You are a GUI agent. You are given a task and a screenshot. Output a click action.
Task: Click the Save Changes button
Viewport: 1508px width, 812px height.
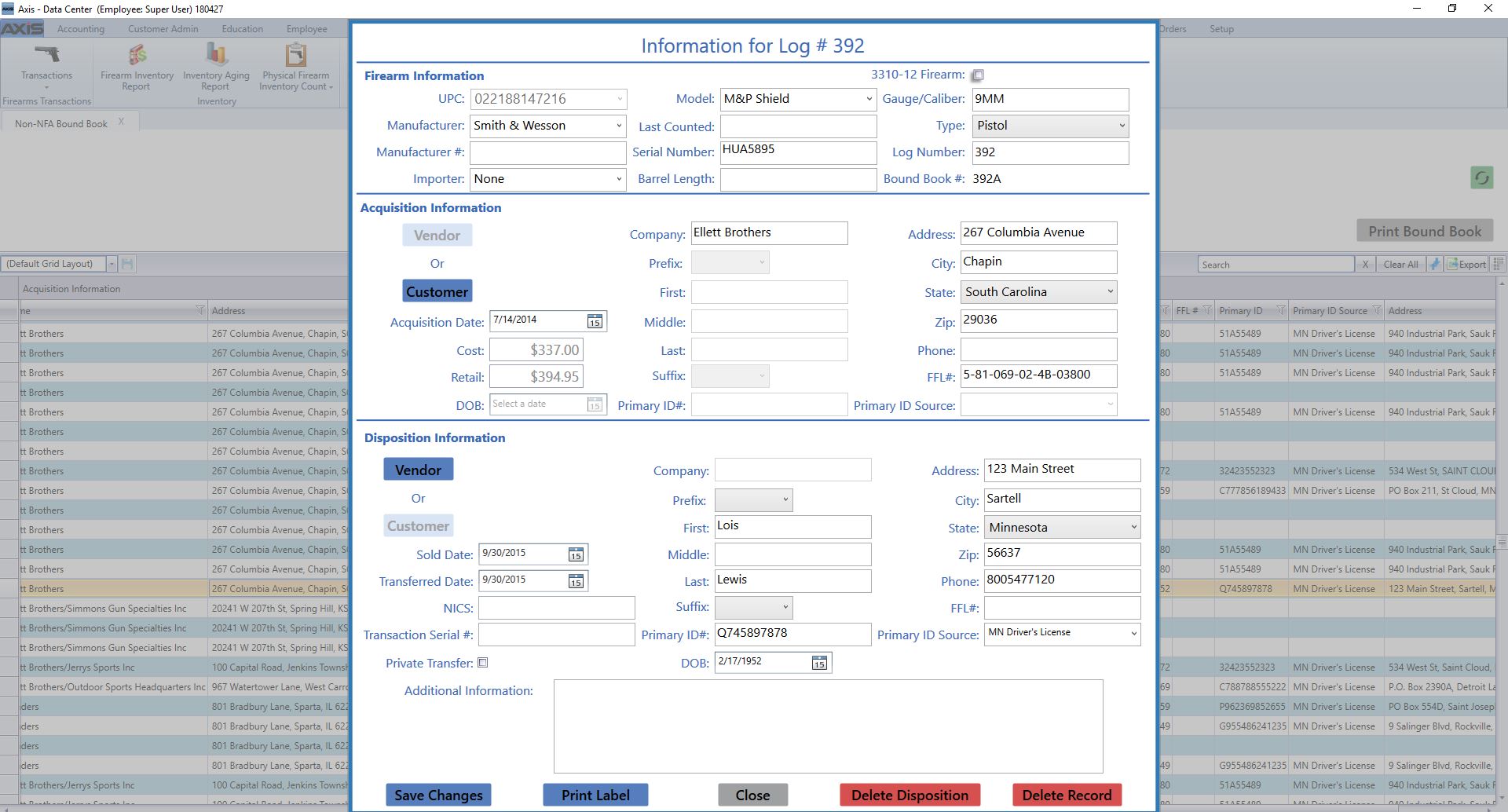[438, 795]
